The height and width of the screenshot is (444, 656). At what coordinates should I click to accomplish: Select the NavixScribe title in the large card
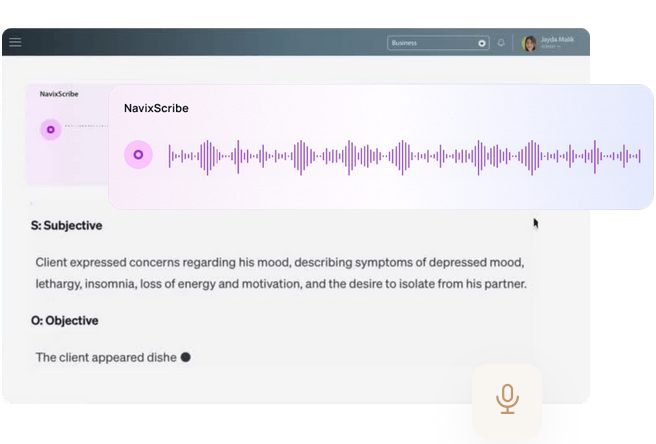pos(156,108)
